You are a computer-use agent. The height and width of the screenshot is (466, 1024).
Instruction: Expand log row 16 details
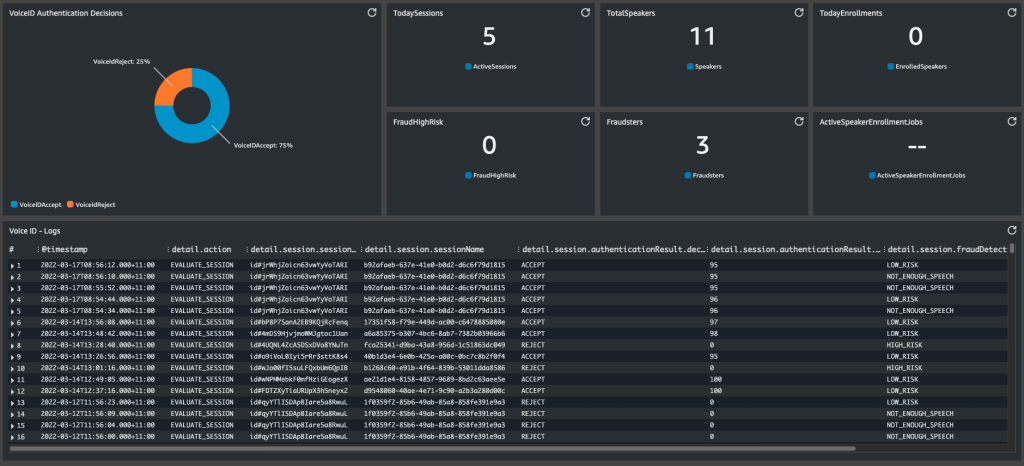tap(13, 437)
